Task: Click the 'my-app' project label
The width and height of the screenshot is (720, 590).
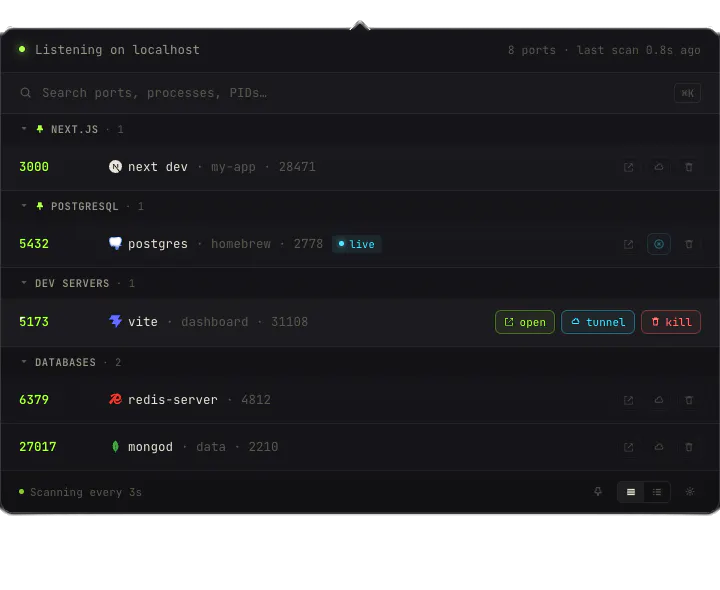Action: pyautogui.click(x=233, y=167)
